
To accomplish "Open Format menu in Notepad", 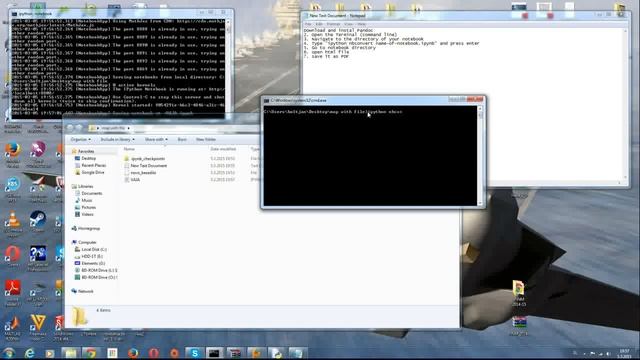I will 333,24.
